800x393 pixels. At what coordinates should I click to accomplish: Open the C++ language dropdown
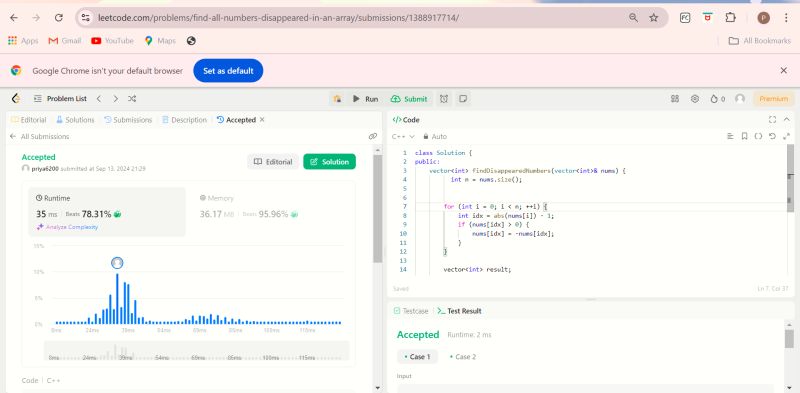click(403, 137)
